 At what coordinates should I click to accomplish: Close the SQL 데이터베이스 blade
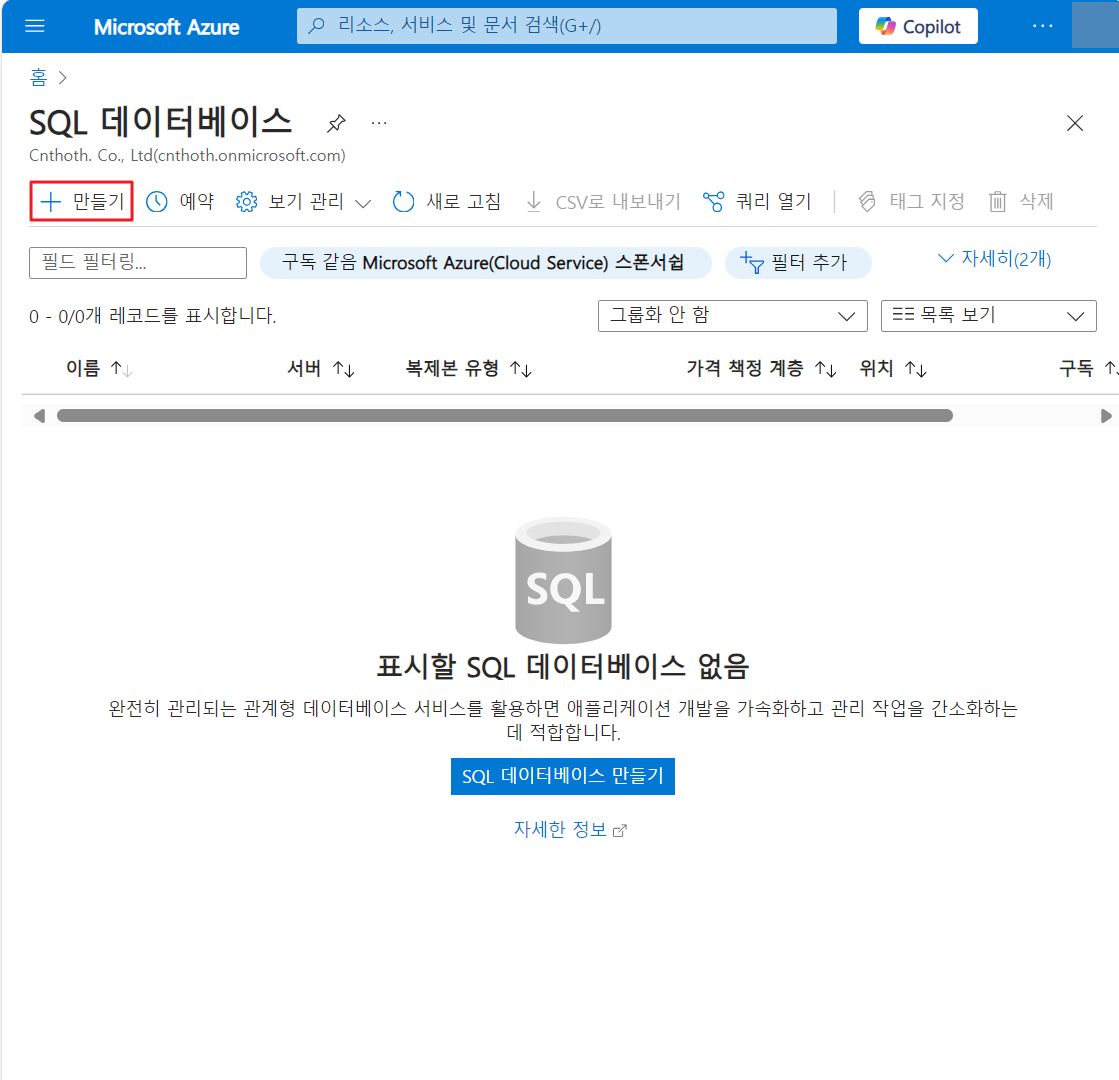coord(1075,123)
